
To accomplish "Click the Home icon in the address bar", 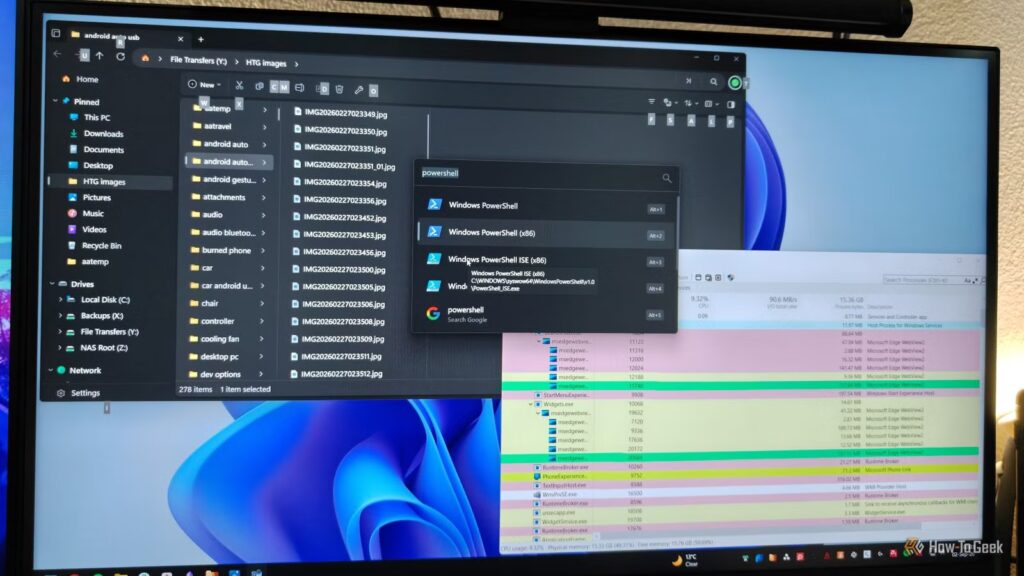I will pos(145,59).
